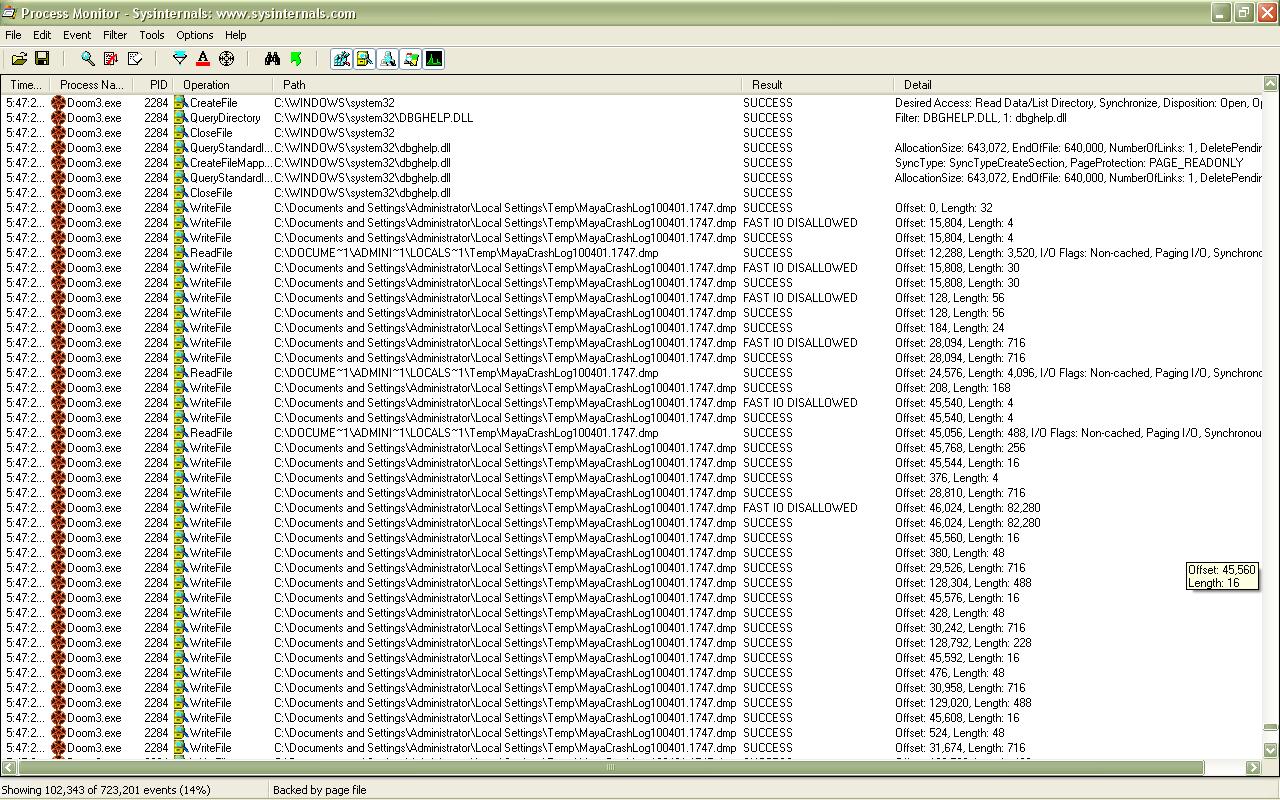
Task: Select row with 'Offset: 184, Length: 24'
Action: coord(632,328)
